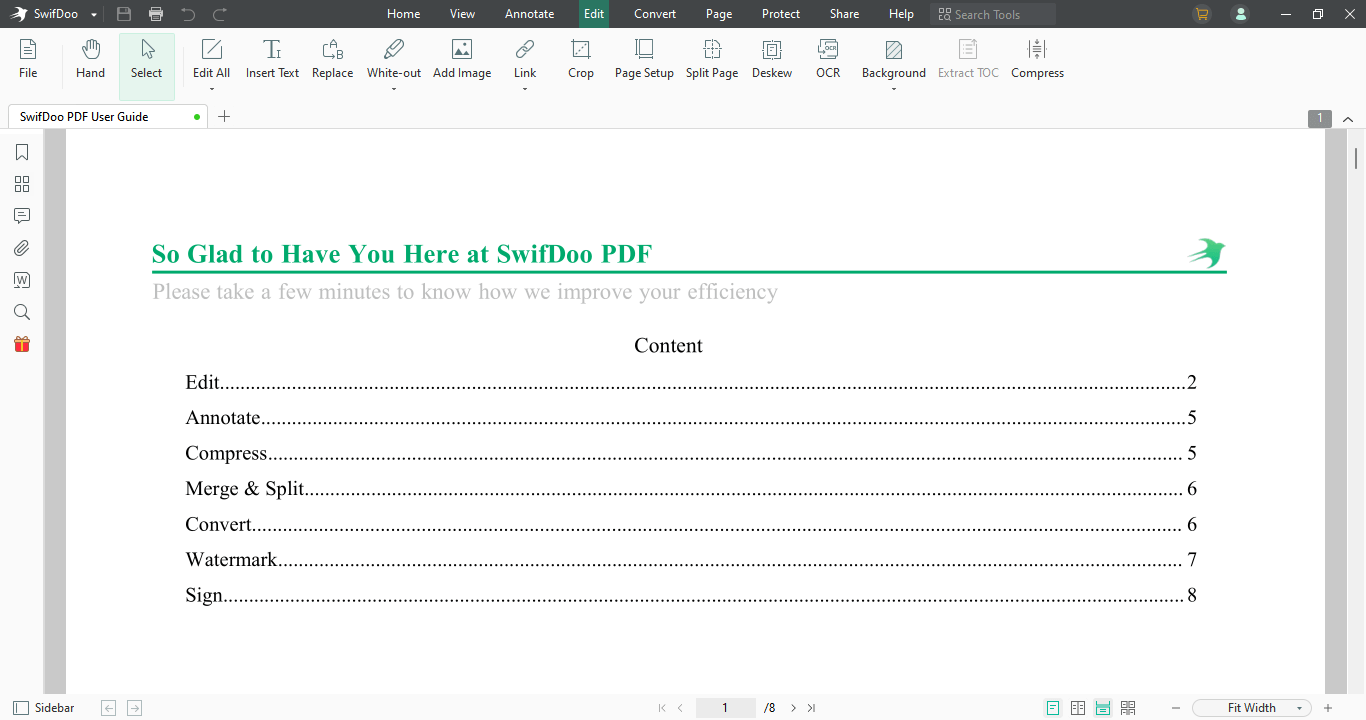Expand the Link dropdown arrow

pyautogui.click(x=525, y=90)
